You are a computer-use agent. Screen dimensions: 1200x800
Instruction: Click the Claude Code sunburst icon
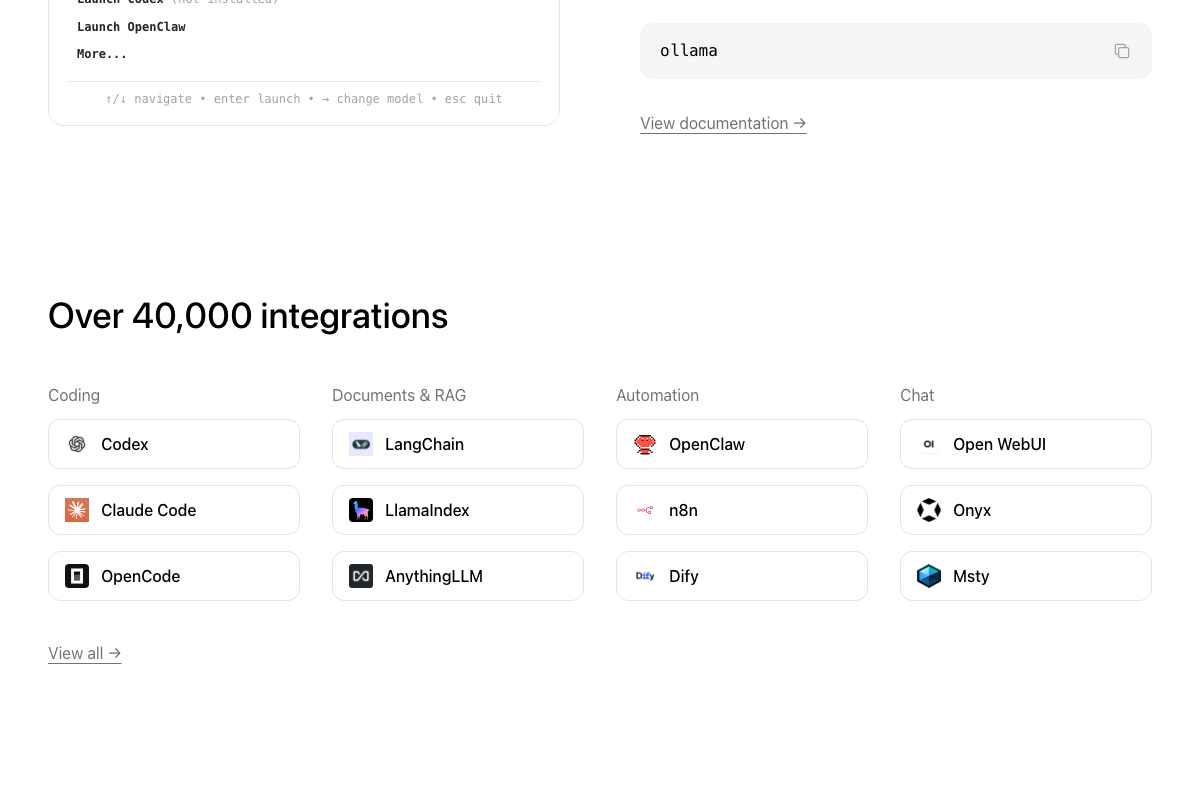(x=77, y=510)
